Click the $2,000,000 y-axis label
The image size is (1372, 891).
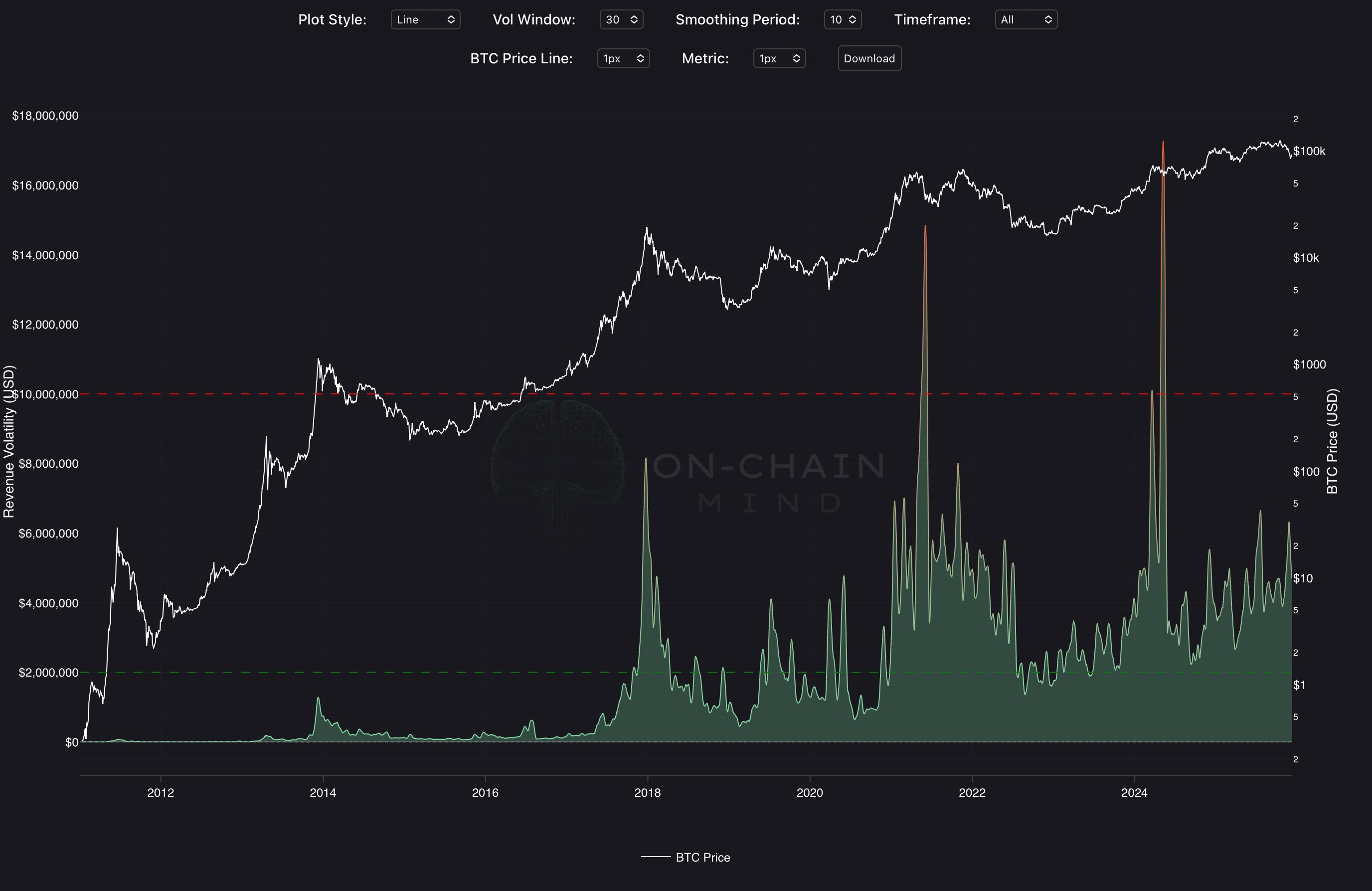(x=48, y=673)
